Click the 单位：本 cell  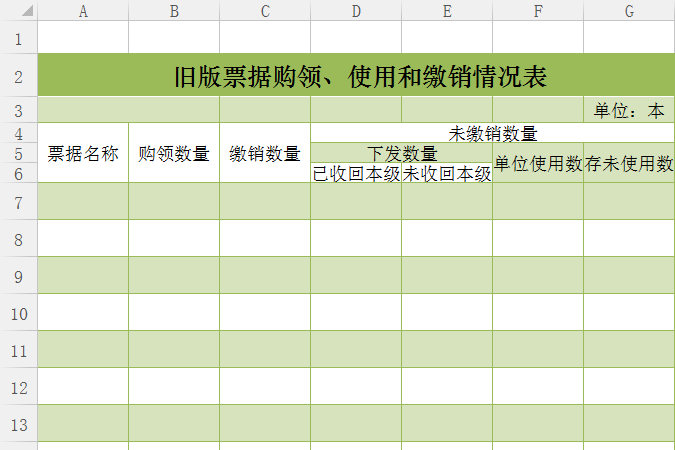click(x=629, y=110)
